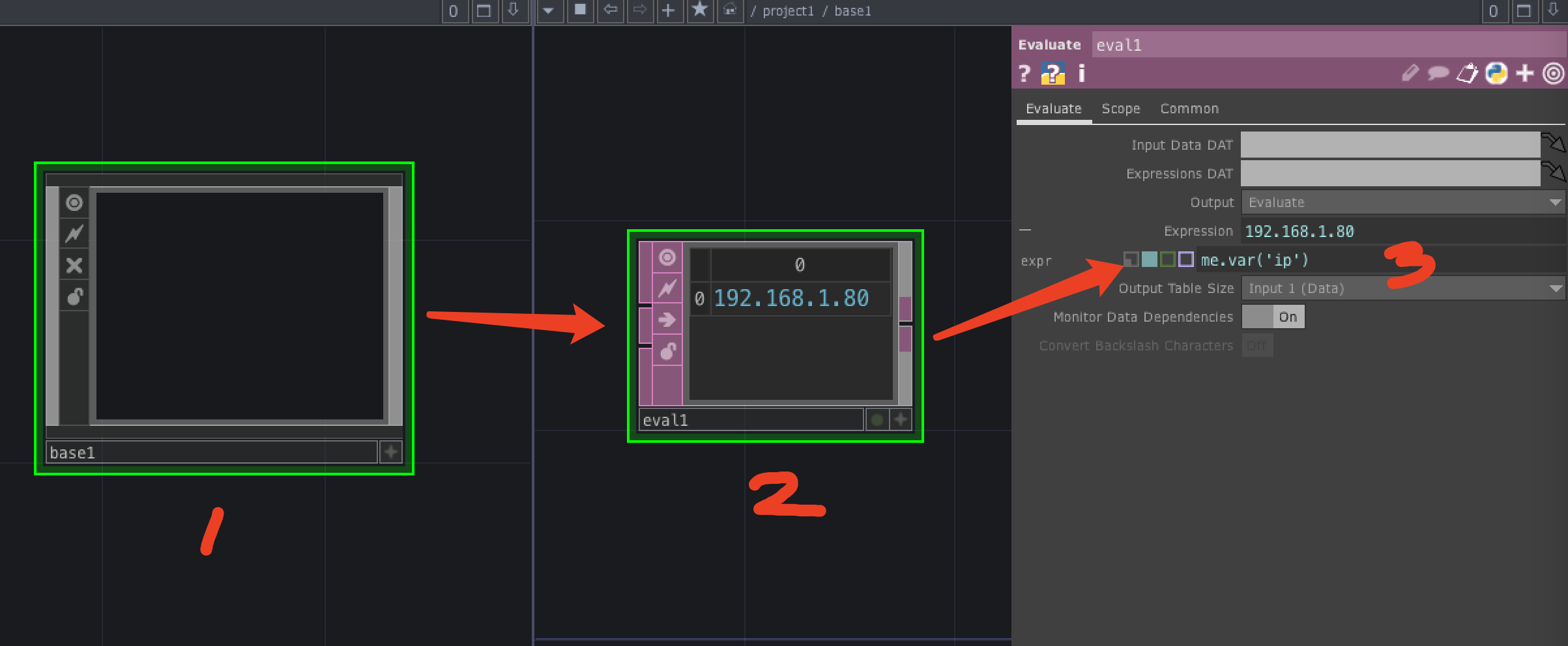Click the back navigation arrow in the path bar
The height and width of the screenshot is (646, 1568).
click(611, 11)
